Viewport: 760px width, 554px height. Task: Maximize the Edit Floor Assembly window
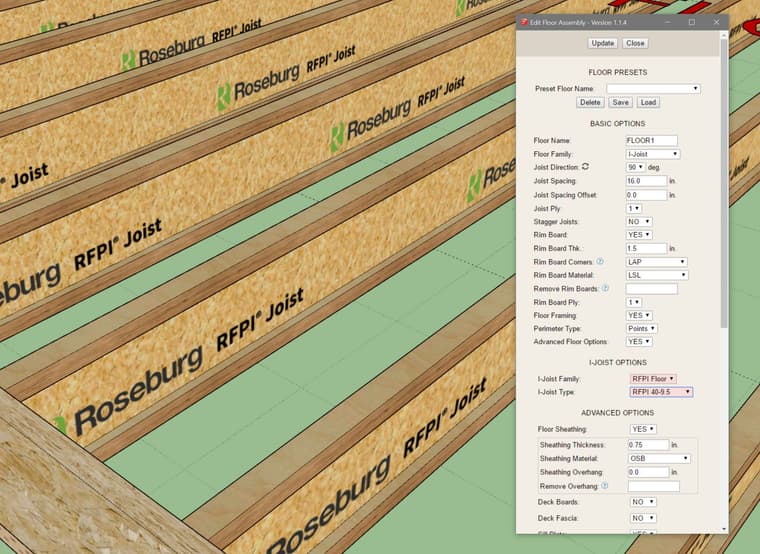[691, 21]
